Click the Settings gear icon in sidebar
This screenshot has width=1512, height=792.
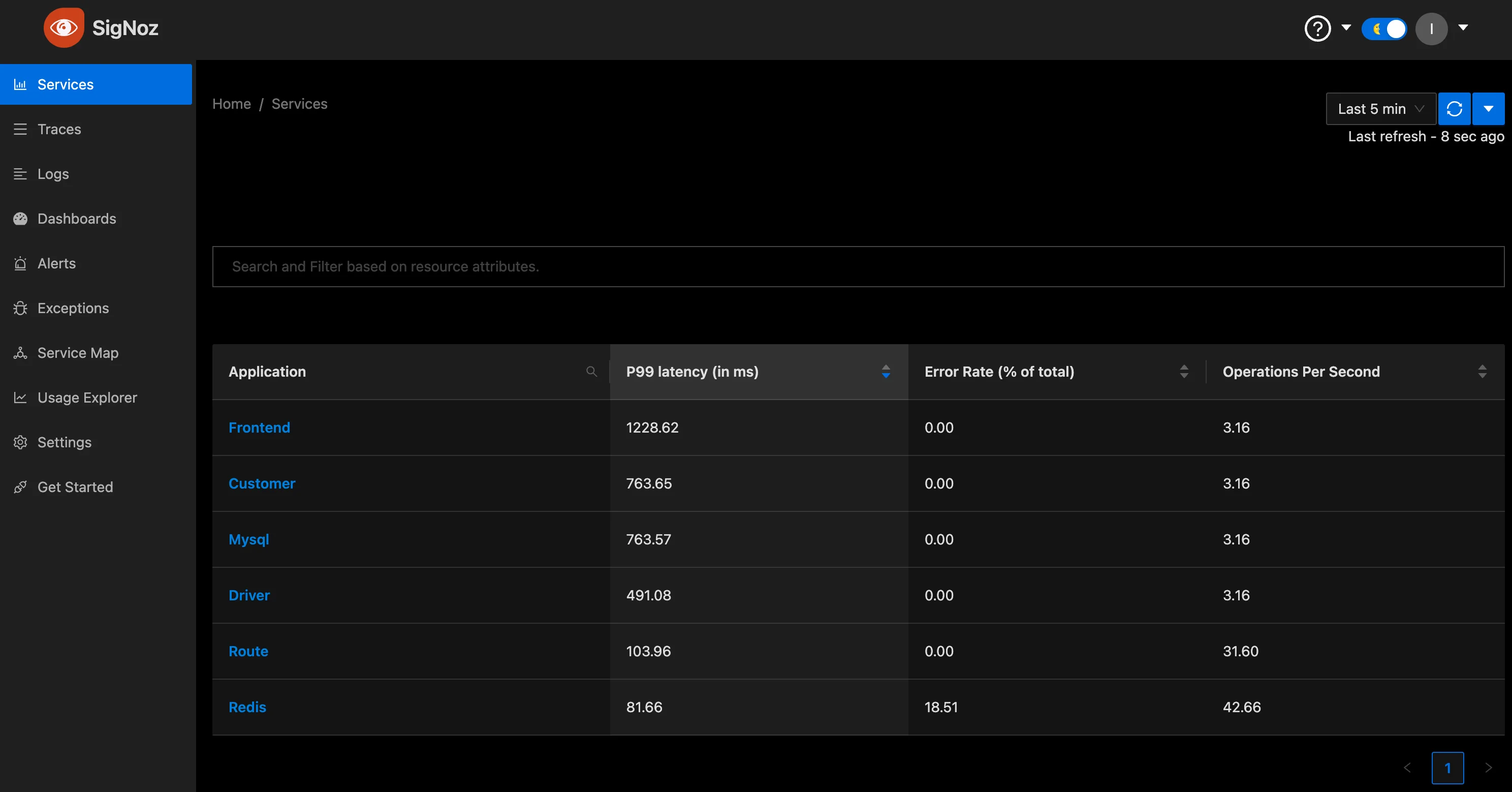[20, 442]
